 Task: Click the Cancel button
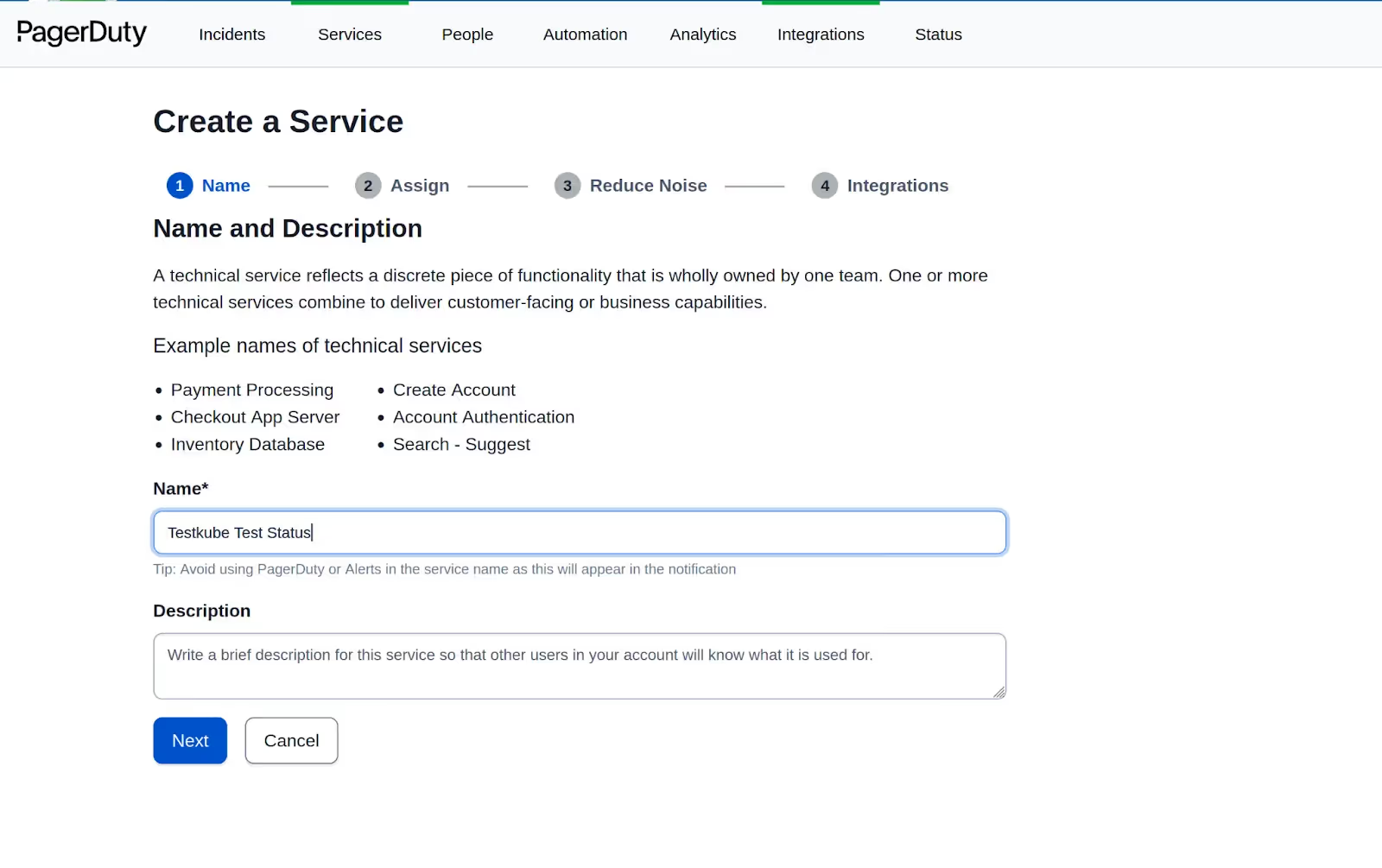(x=291, y=740)
